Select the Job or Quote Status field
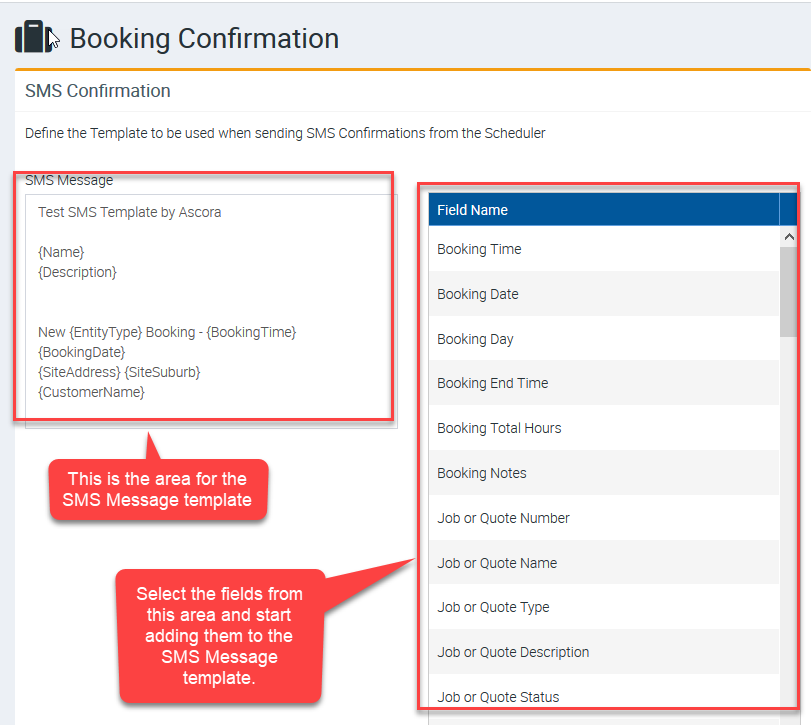 498,697
